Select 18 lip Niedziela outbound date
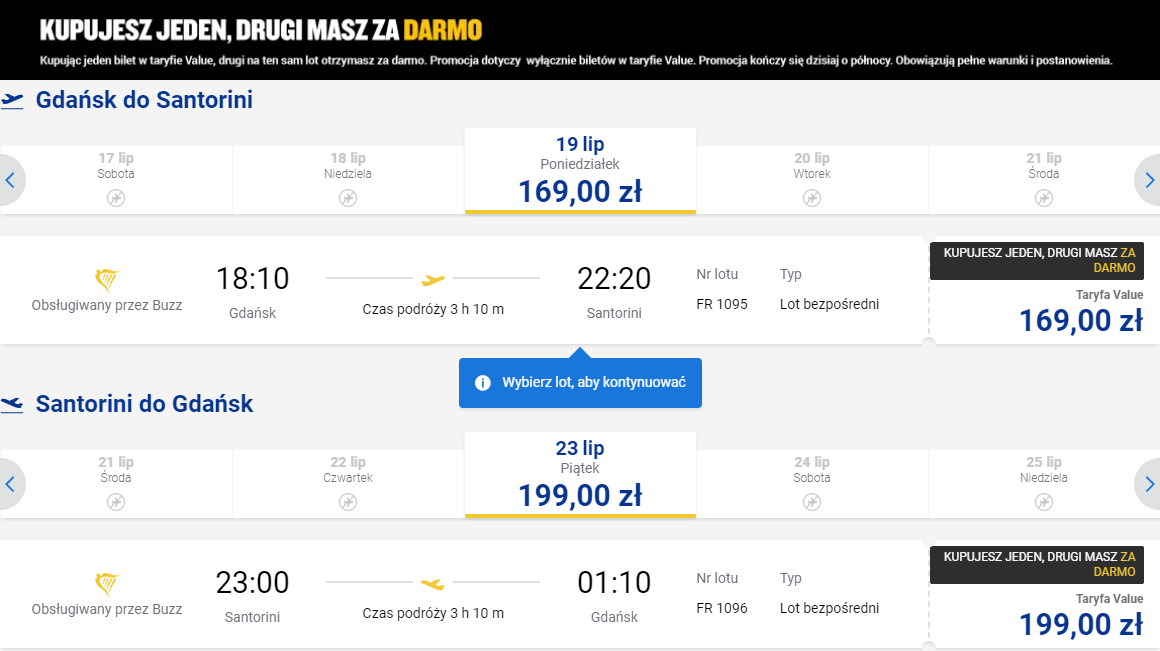This screenshot has height=651, width=1160. pyautogui.click(x=348, y=180)
